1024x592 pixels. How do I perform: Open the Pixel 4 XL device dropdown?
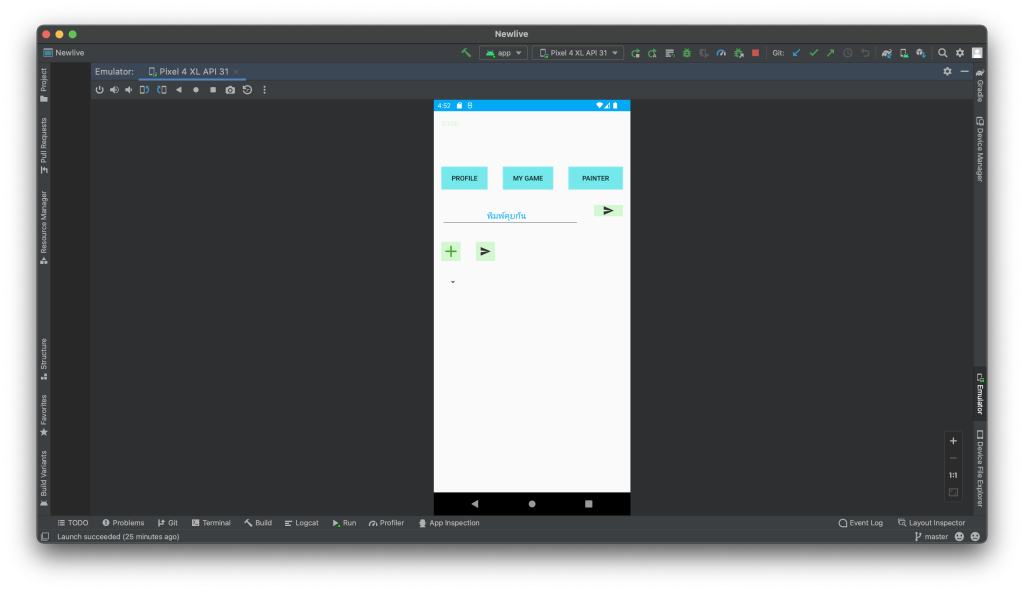(x=578, y=53)
